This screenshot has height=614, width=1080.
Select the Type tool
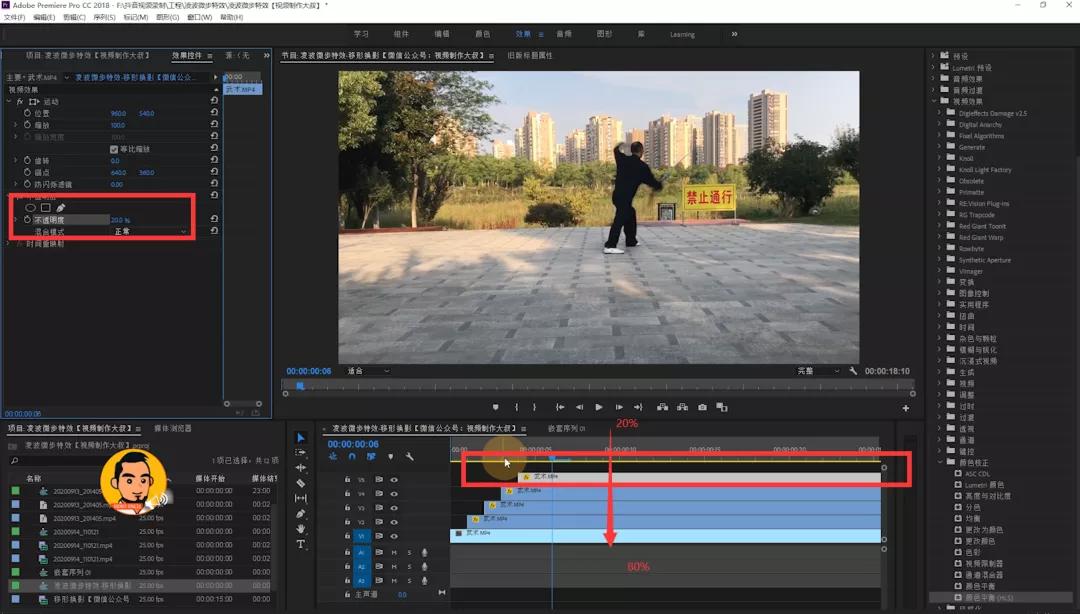[301, 544]
